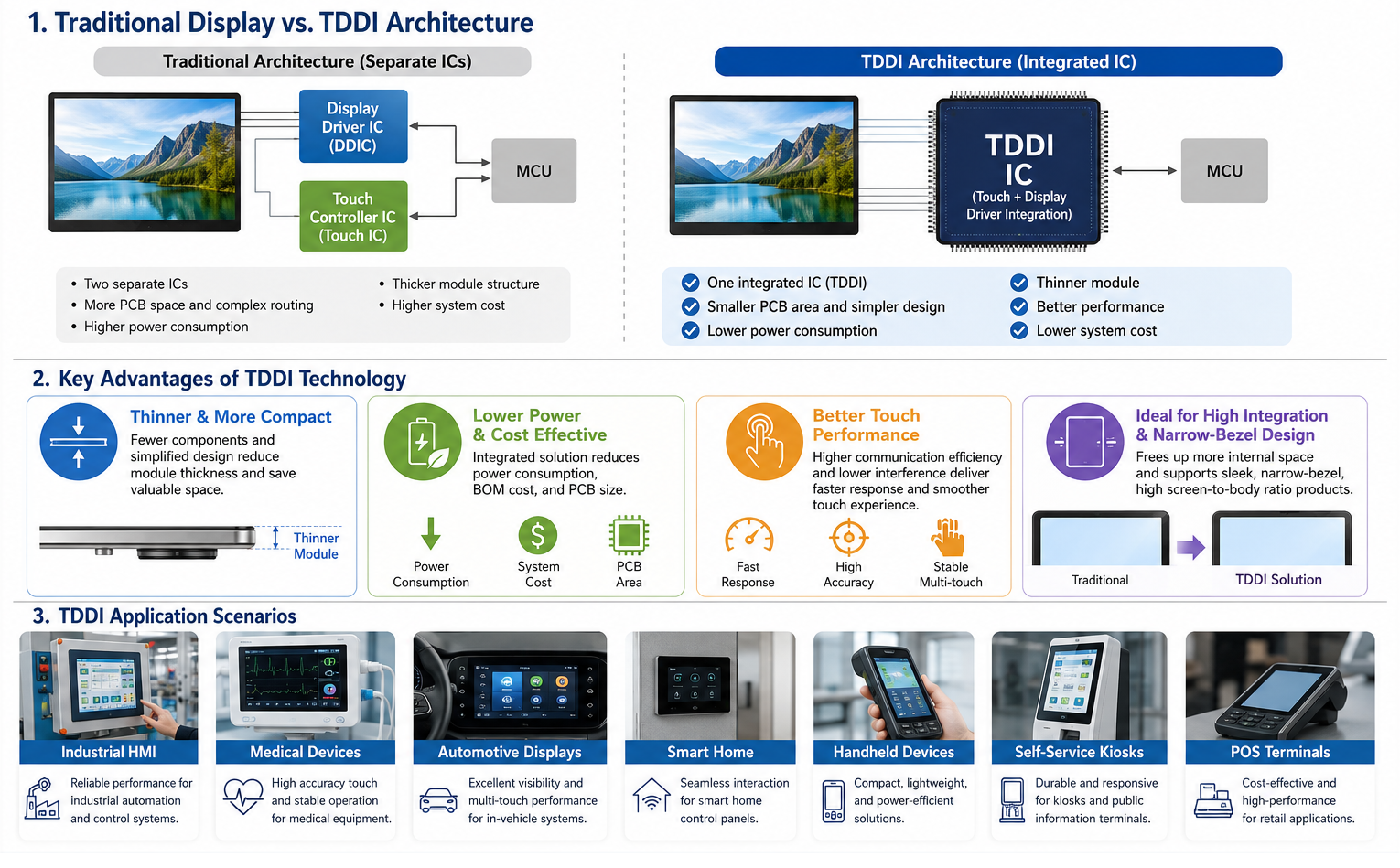The image size is (1400, 868).
Task: Click the handheld scanner device photo
Action: pos(893,686)
